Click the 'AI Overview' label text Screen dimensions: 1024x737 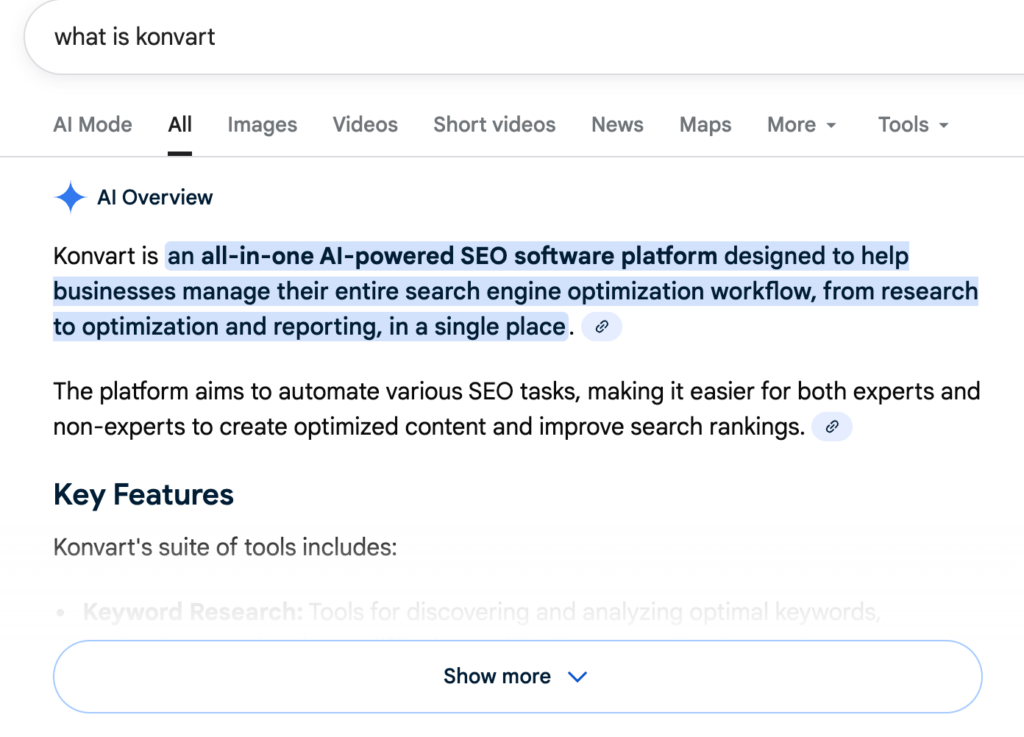coord(155,198)
